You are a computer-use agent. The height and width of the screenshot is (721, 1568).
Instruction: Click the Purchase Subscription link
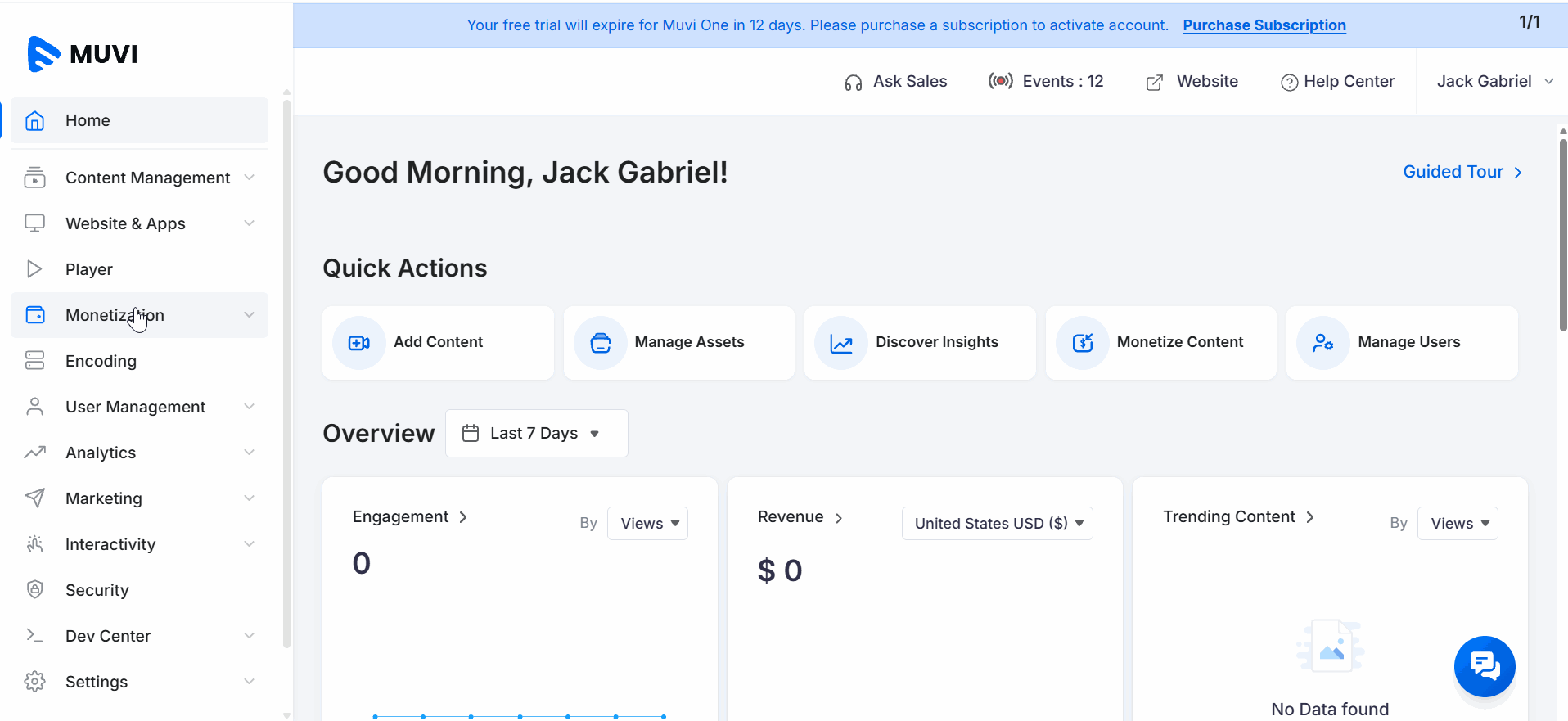pyautogui.click(x=1264, y=25)
